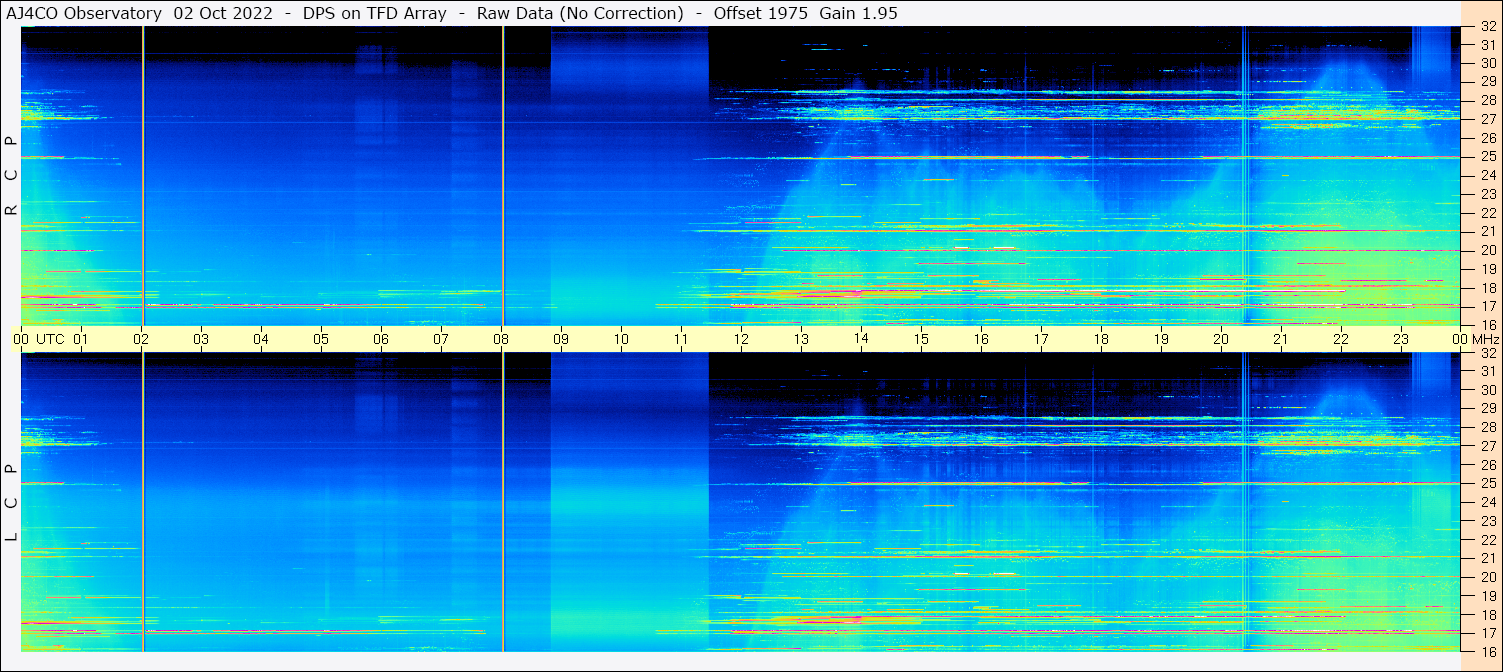Select Raw Data (No Correction) header text
Image resolution: width=1503 pixels, height=672 pixels.
pyautogui.click(x=580, y=13)
